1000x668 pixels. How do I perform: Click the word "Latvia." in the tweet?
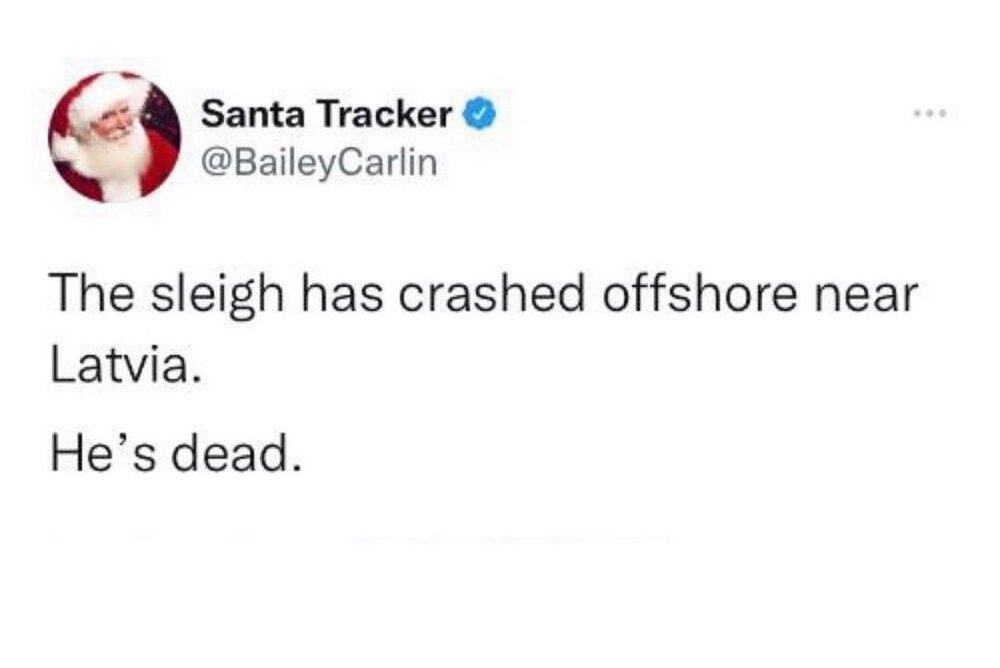(118, 371)
